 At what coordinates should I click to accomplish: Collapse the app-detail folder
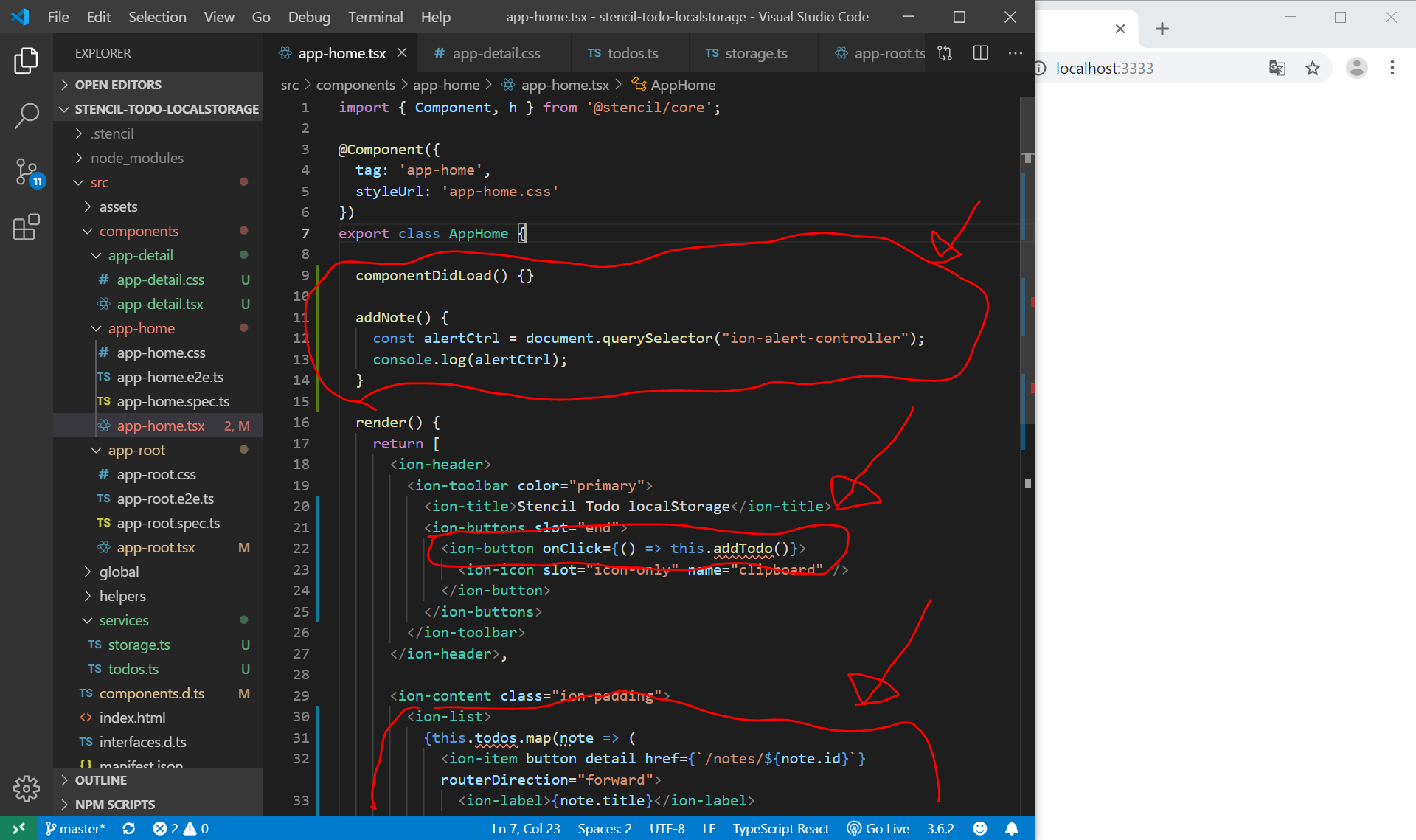click(x=158, y=255)
